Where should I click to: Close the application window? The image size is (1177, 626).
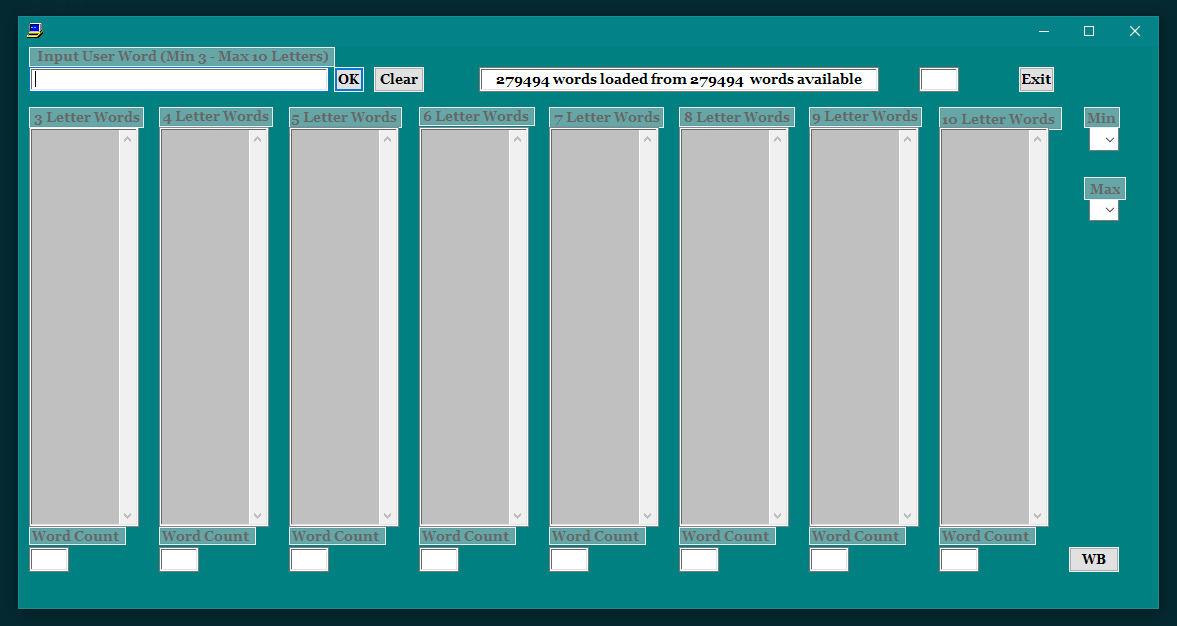point(1135,31)
